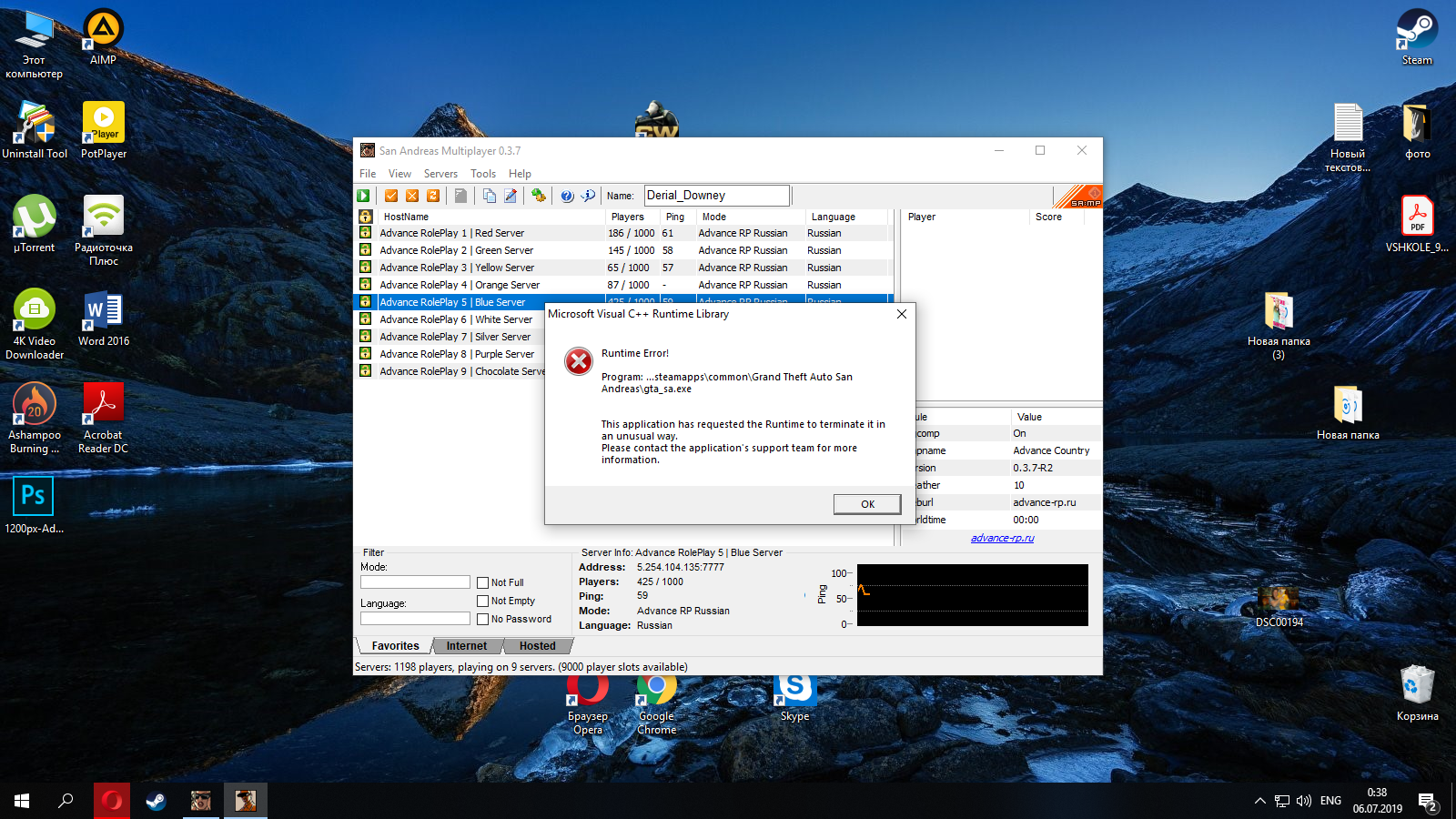Expand the hidden tray icons chevron
The height and width of the screenshot is (819, 1456).
pos(1260,801)
